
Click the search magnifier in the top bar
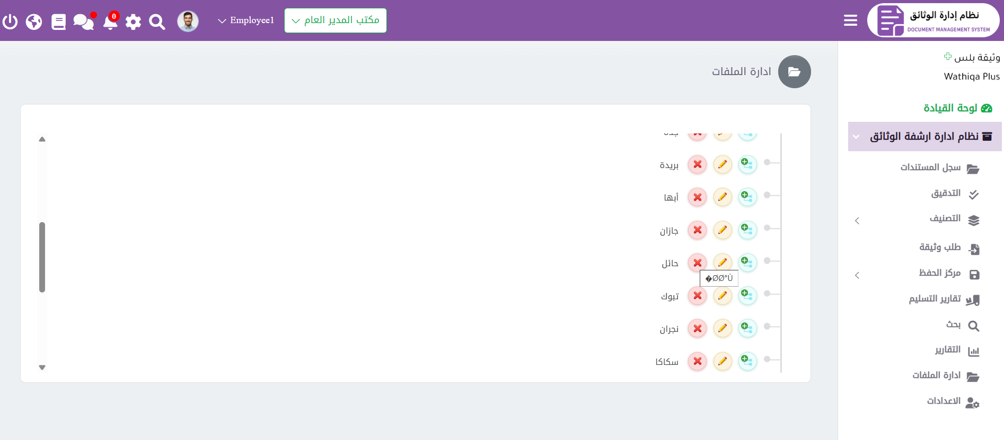pyautogui.click(x=157, y=21)
